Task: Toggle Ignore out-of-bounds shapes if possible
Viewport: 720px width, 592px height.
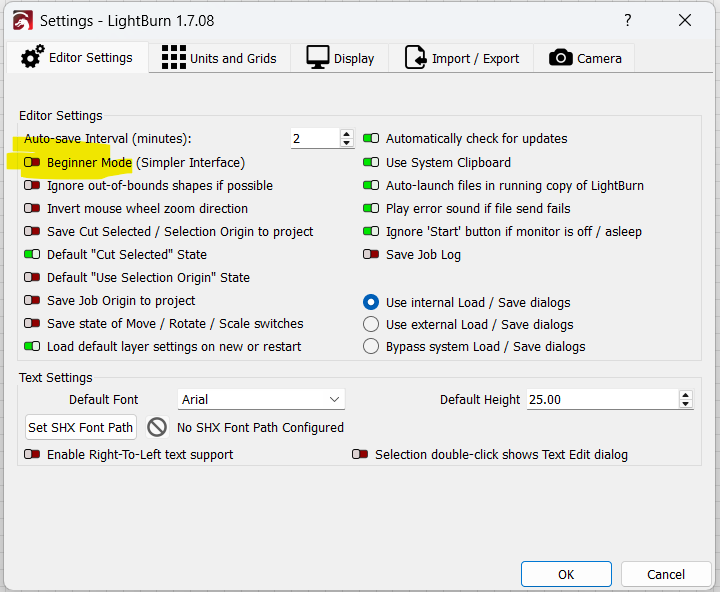Action: (32, 185)
